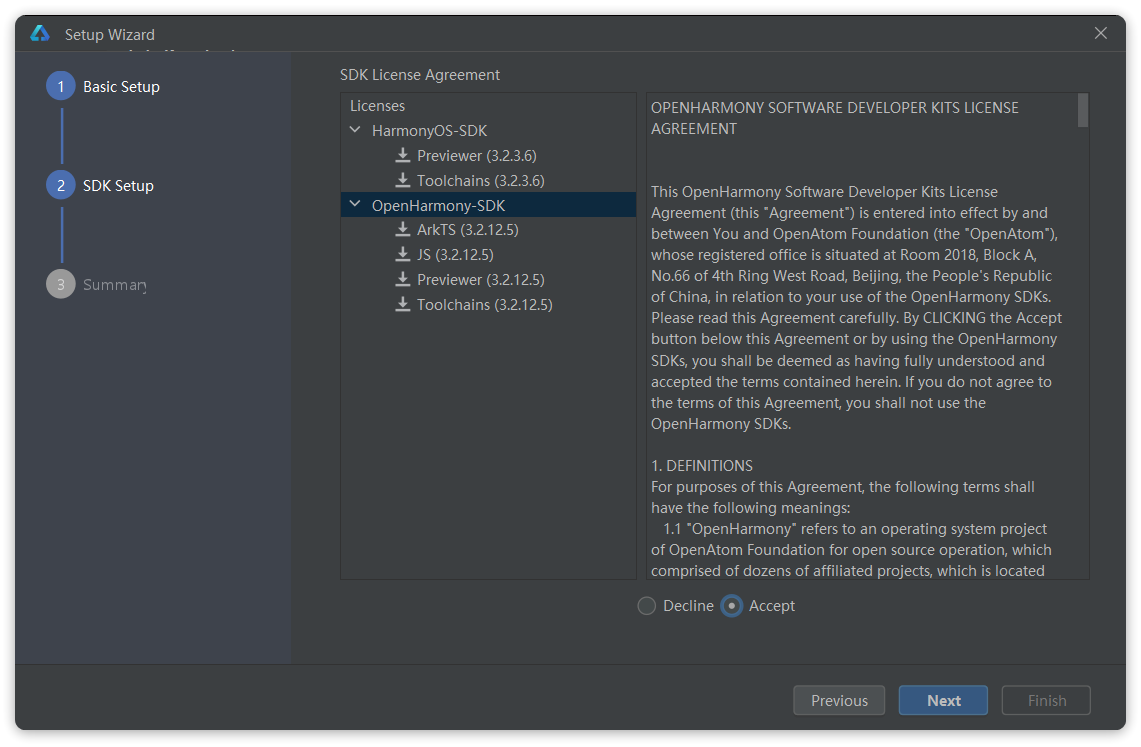
Task: Click the Licenses header label
Action: point(377,106)
